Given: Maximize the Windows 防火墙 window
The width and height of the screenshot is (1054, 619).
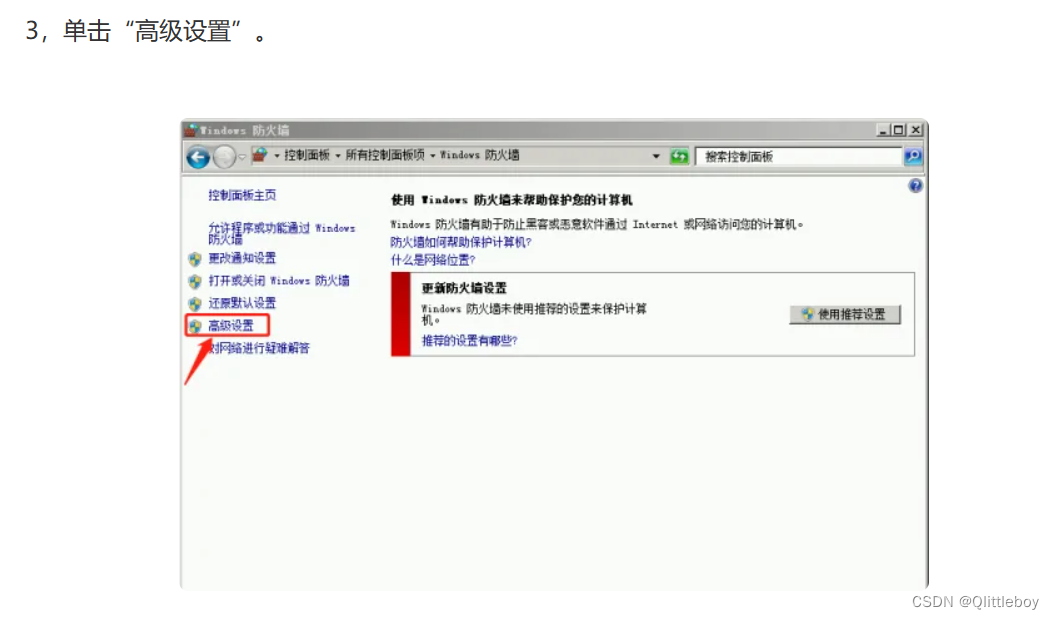Looking at the screenshot, I should point(899,130).
